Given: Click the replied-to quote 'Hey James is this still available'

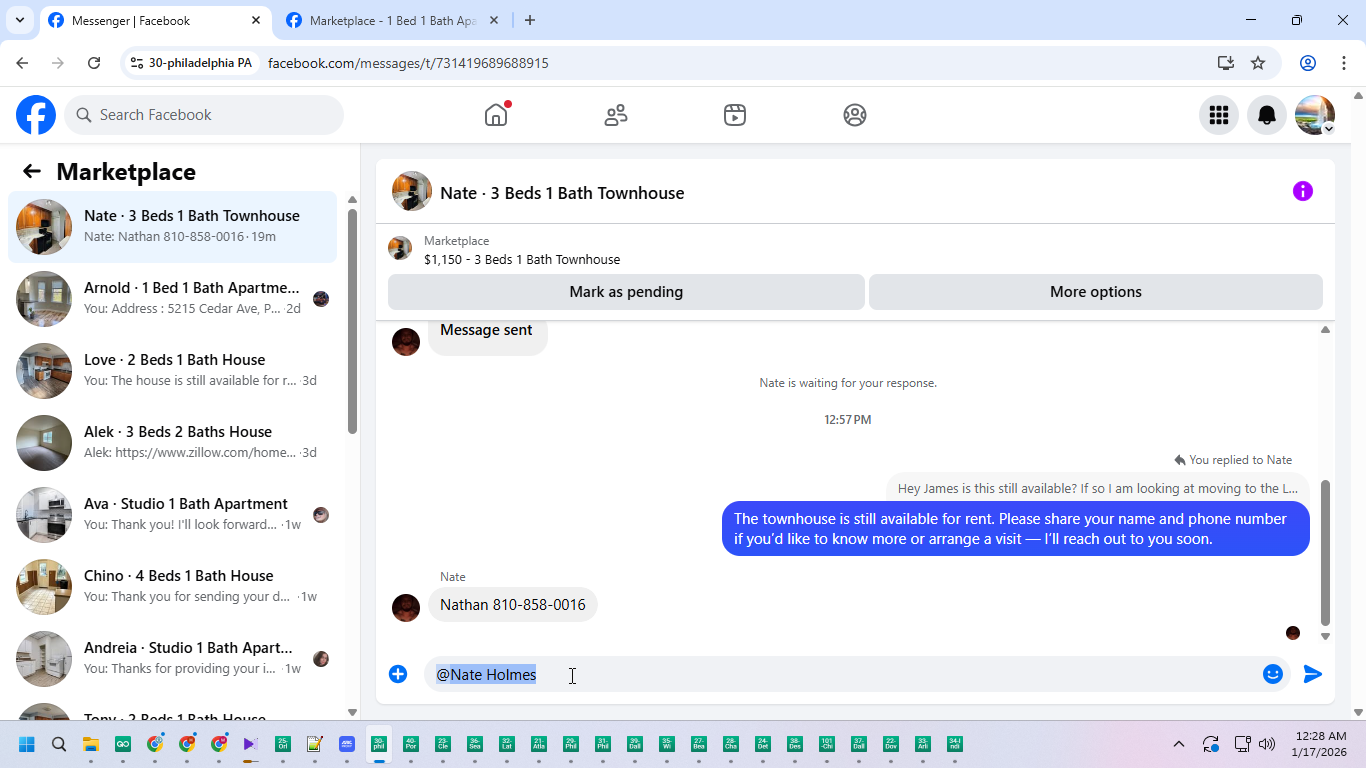Looking at the screenshot, I should click(1098, 489).
